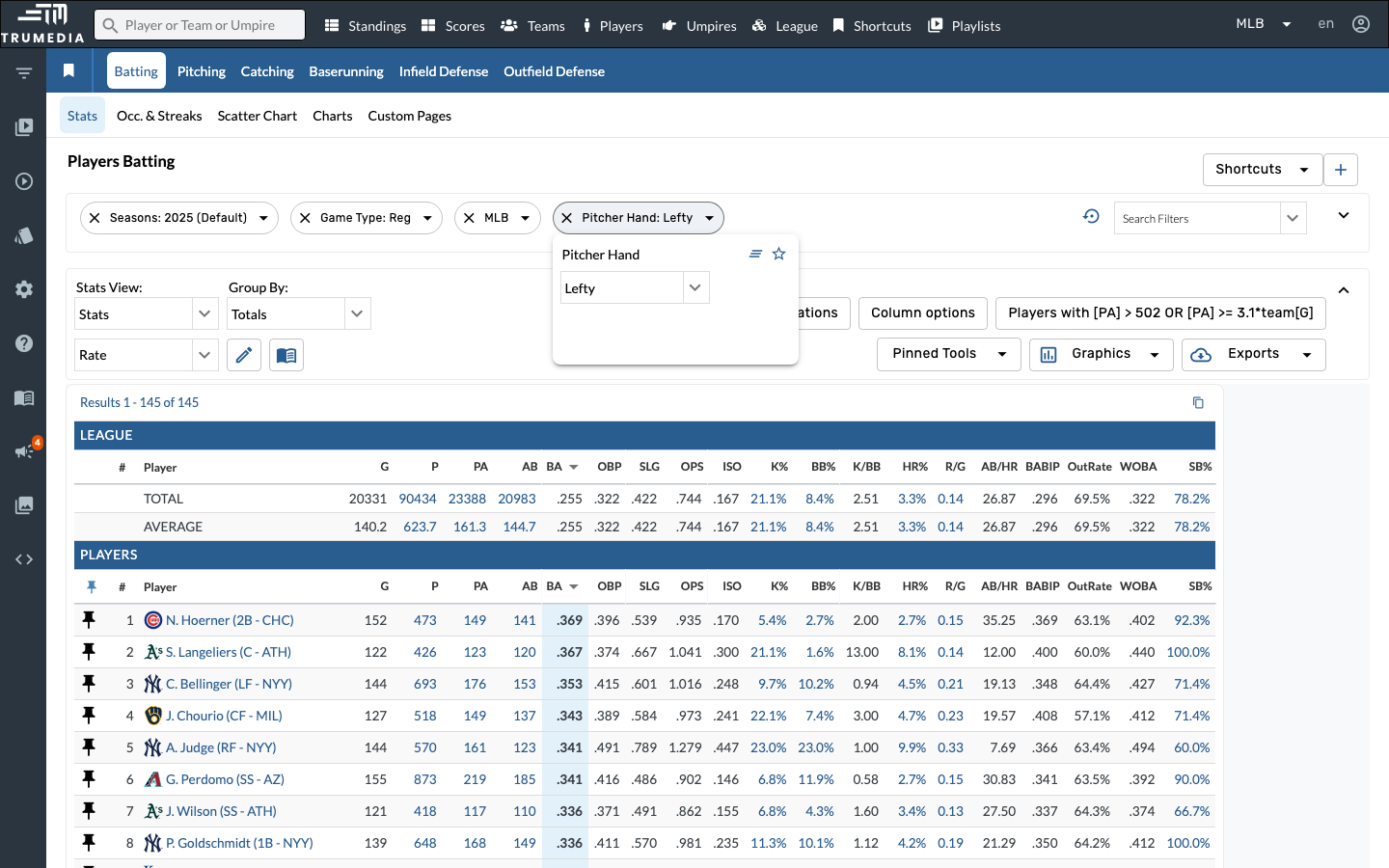
Task: Open the Playlists menu
Action: pyautogui.click(x=964, y=26)
